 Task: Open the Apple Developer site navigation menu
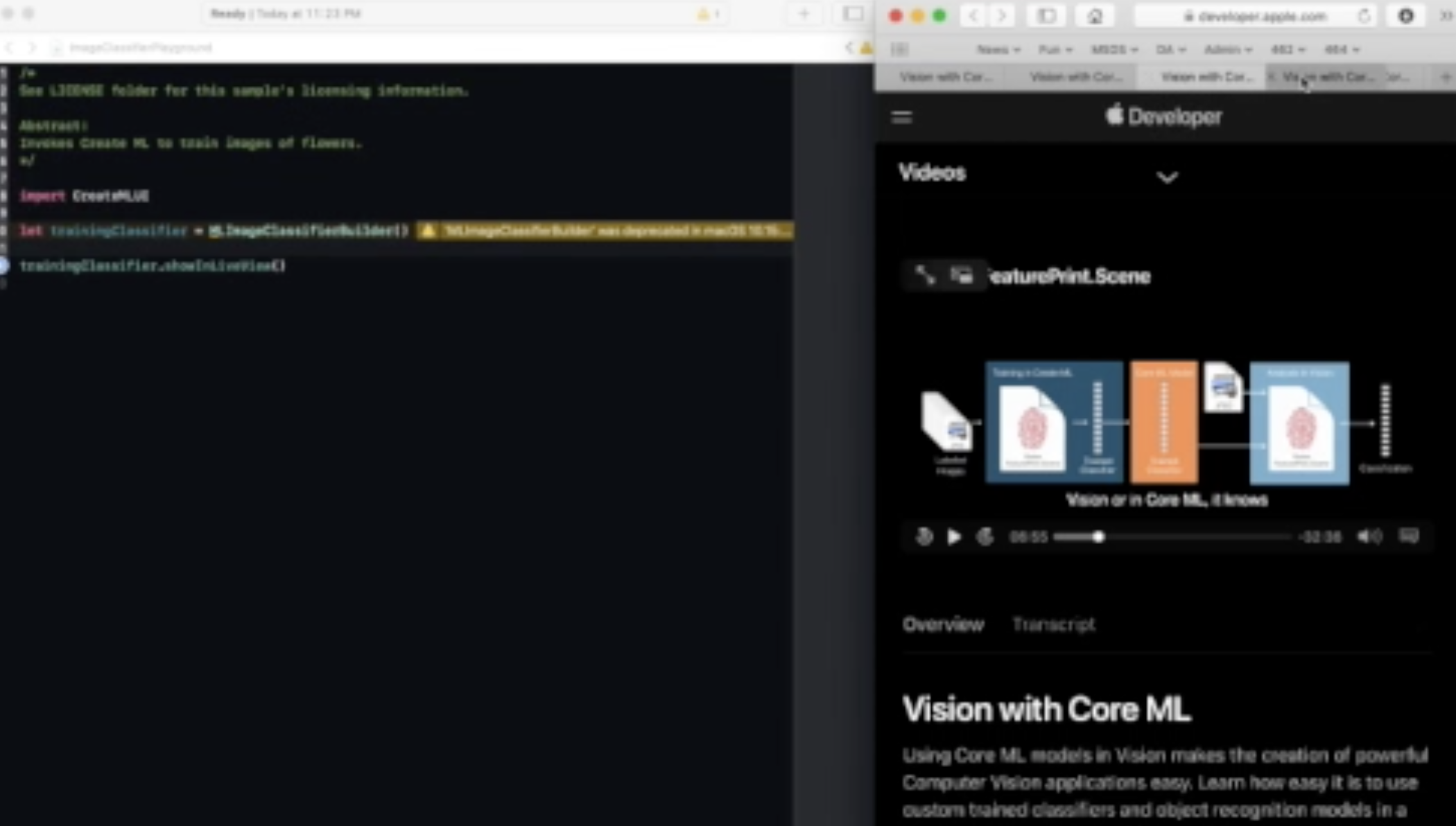click(901, 116)
